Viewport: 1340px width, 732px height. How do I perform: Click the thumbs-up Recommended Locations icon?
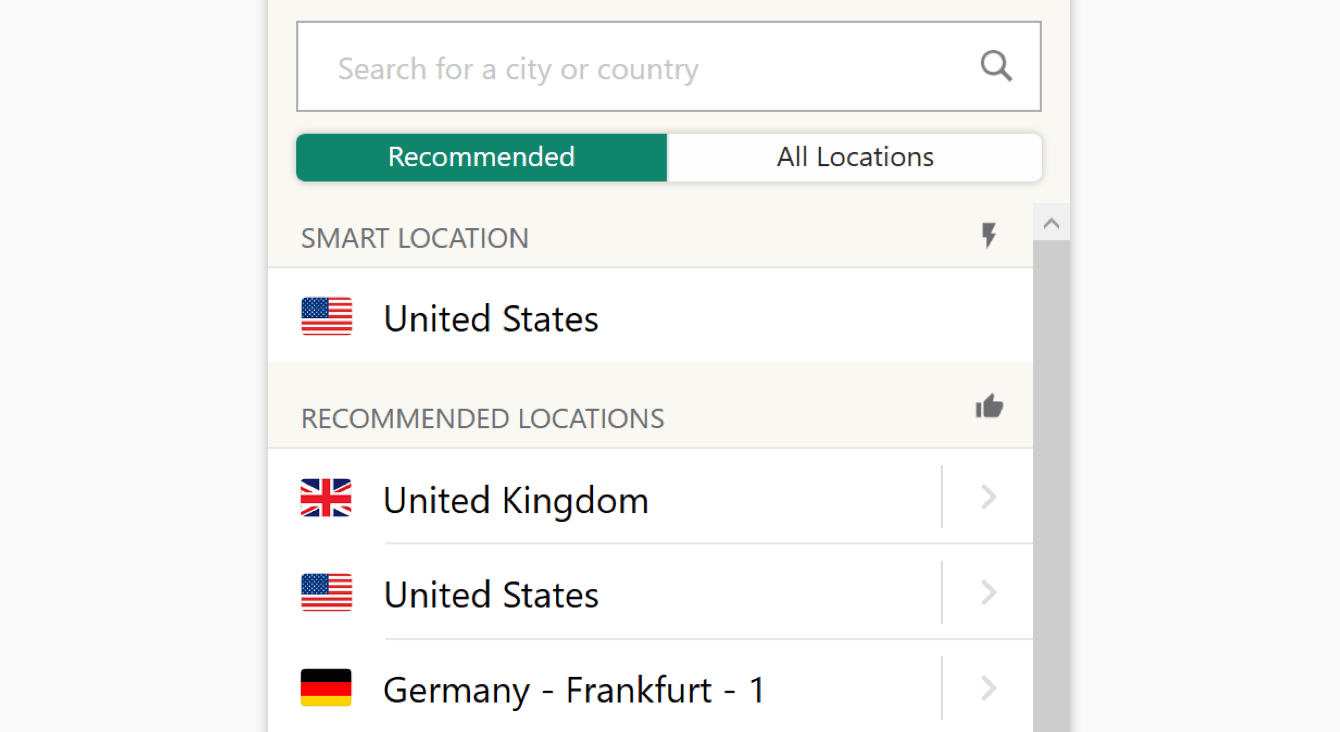coord(989,406)
